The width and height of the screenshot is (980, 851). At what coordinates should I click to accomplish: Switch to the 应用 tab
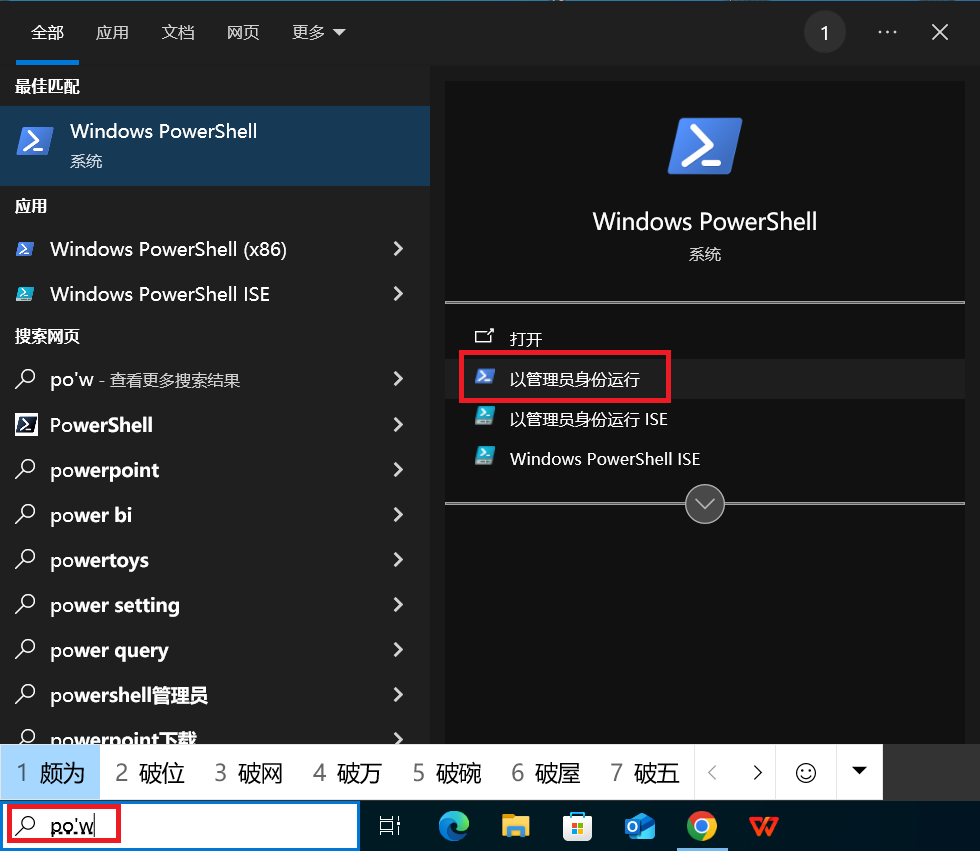pos(112,32)
